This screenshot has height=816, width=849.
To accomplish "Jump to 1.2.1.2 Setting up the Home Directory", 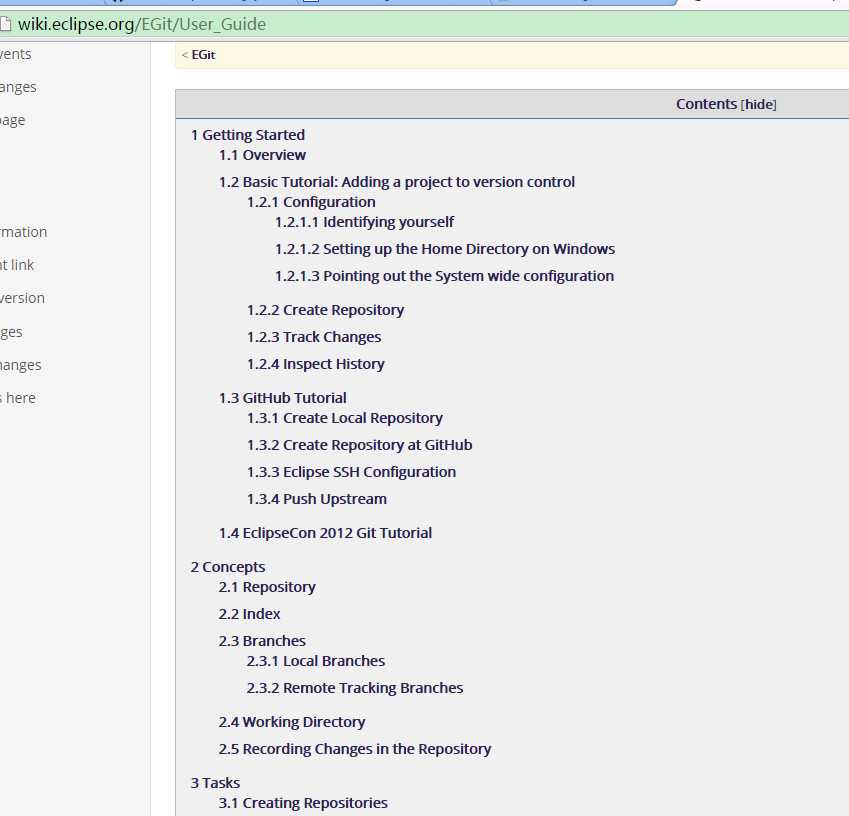I will [x=445, y=249].
